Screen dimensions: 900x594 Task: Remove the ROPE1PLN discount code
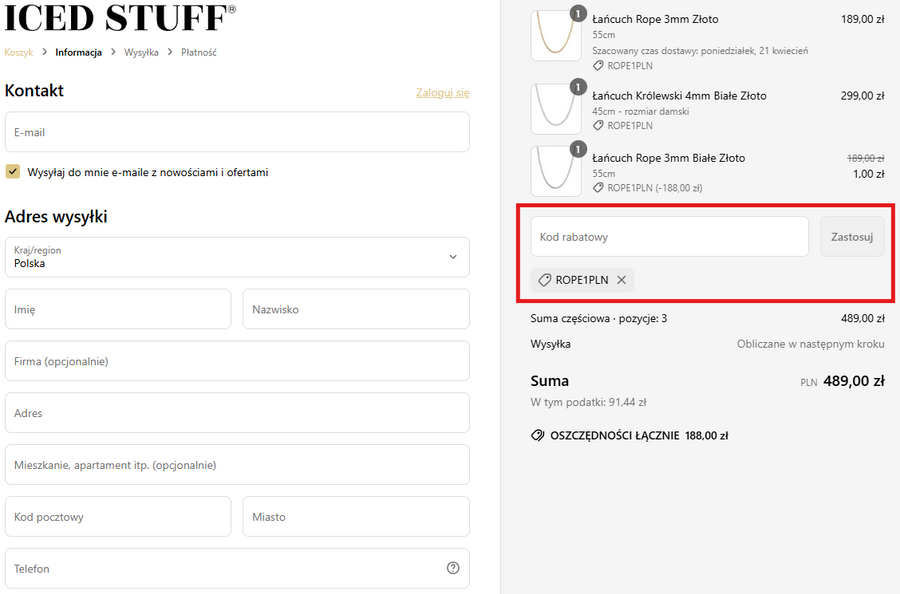coord(621,280)
